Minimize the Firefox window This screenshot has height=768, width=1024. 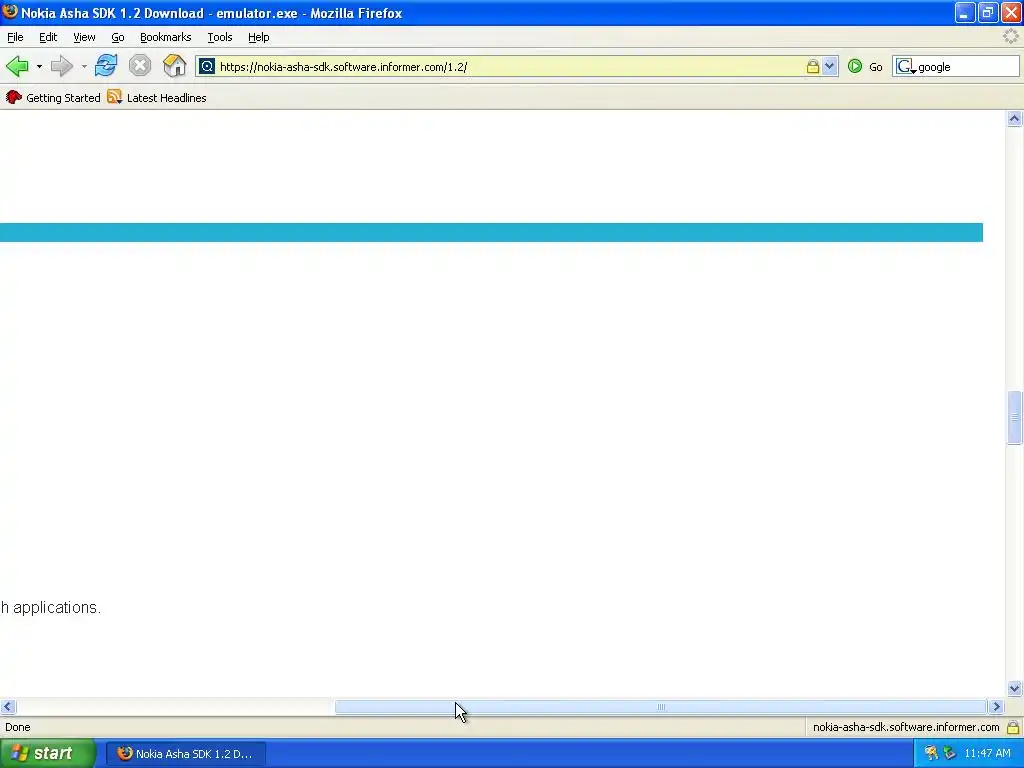pos(965,12)
